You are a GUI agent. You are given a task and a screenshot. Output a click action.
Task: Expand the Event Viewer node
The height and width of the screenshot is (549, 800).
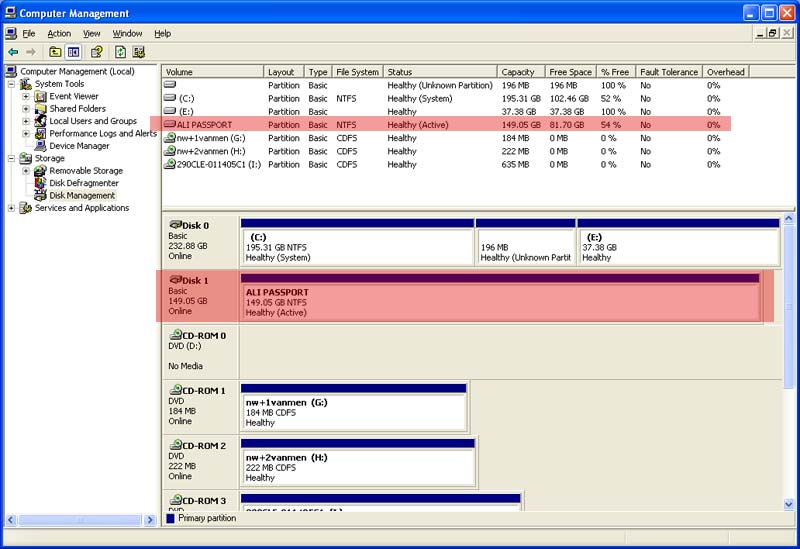[x=26, y=96]
